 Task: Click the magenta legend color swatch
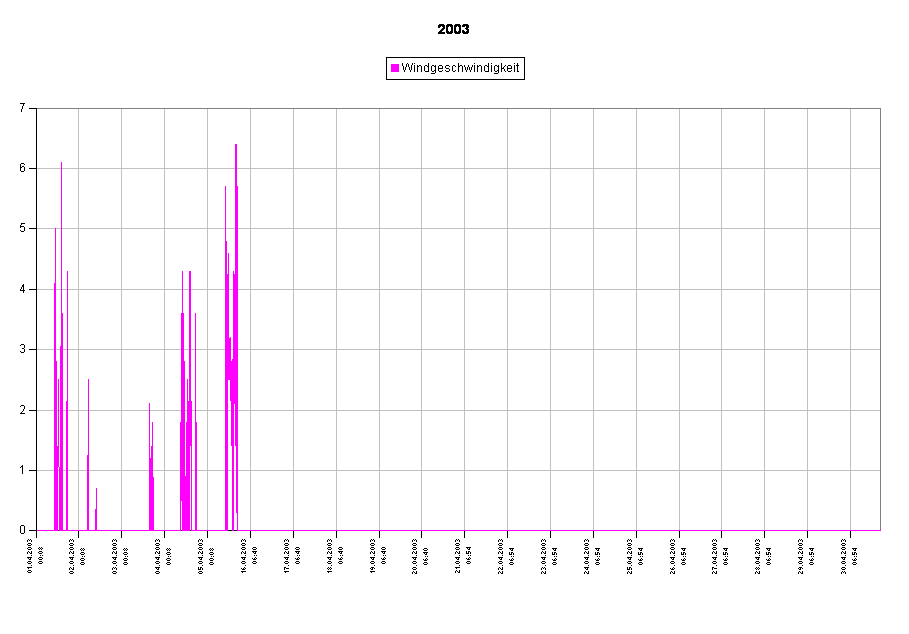[395, 68]
